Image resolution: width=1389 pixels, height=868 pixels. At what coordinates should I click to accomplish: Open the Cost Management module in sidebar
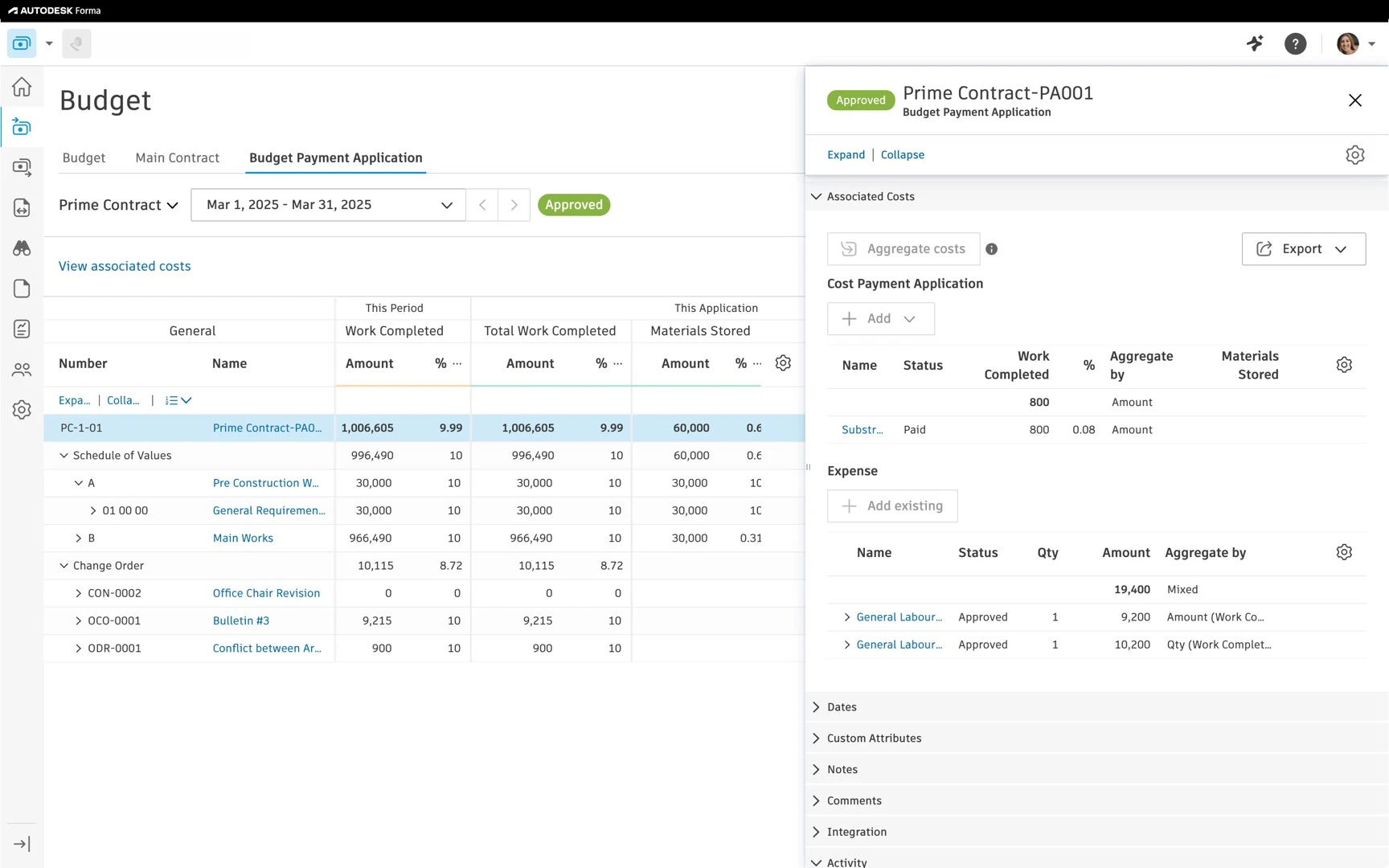(x=22, y=127)
